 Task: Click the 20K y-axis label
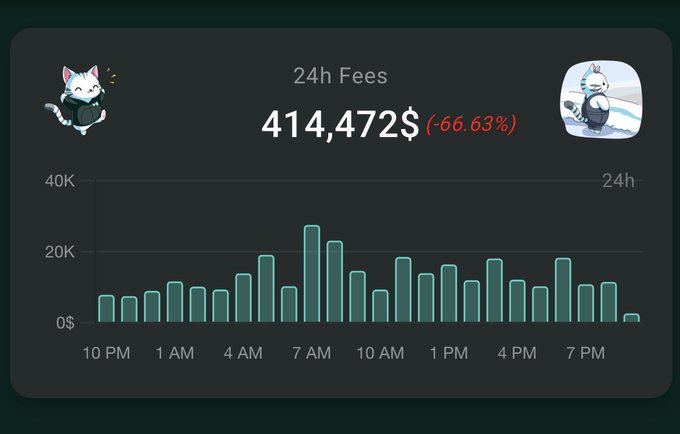coord(60,252)
